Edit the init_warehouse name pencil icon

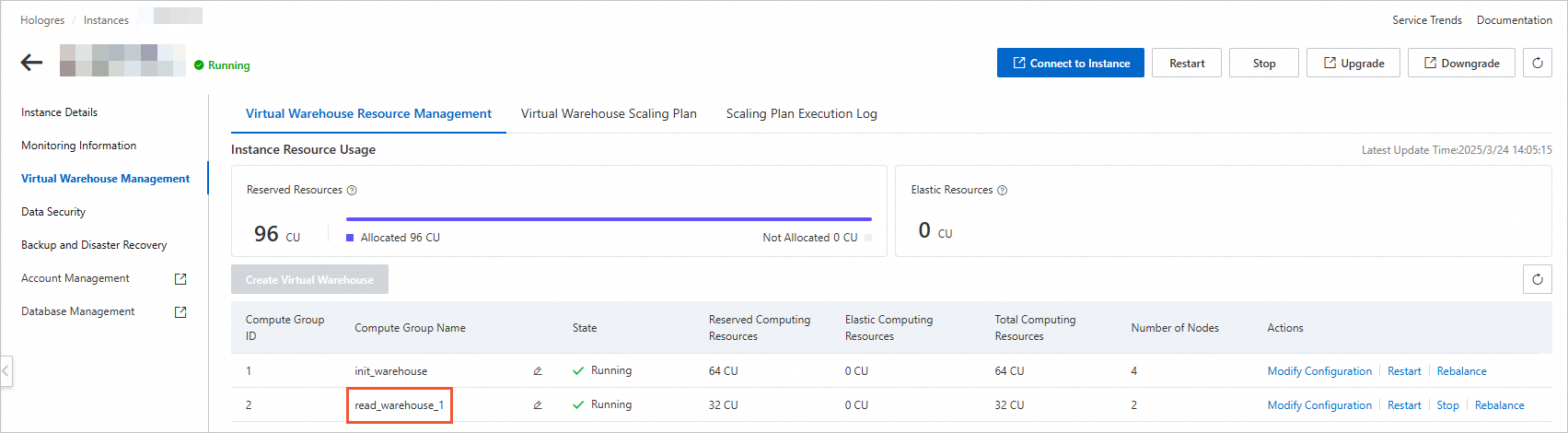click(538, 371)
